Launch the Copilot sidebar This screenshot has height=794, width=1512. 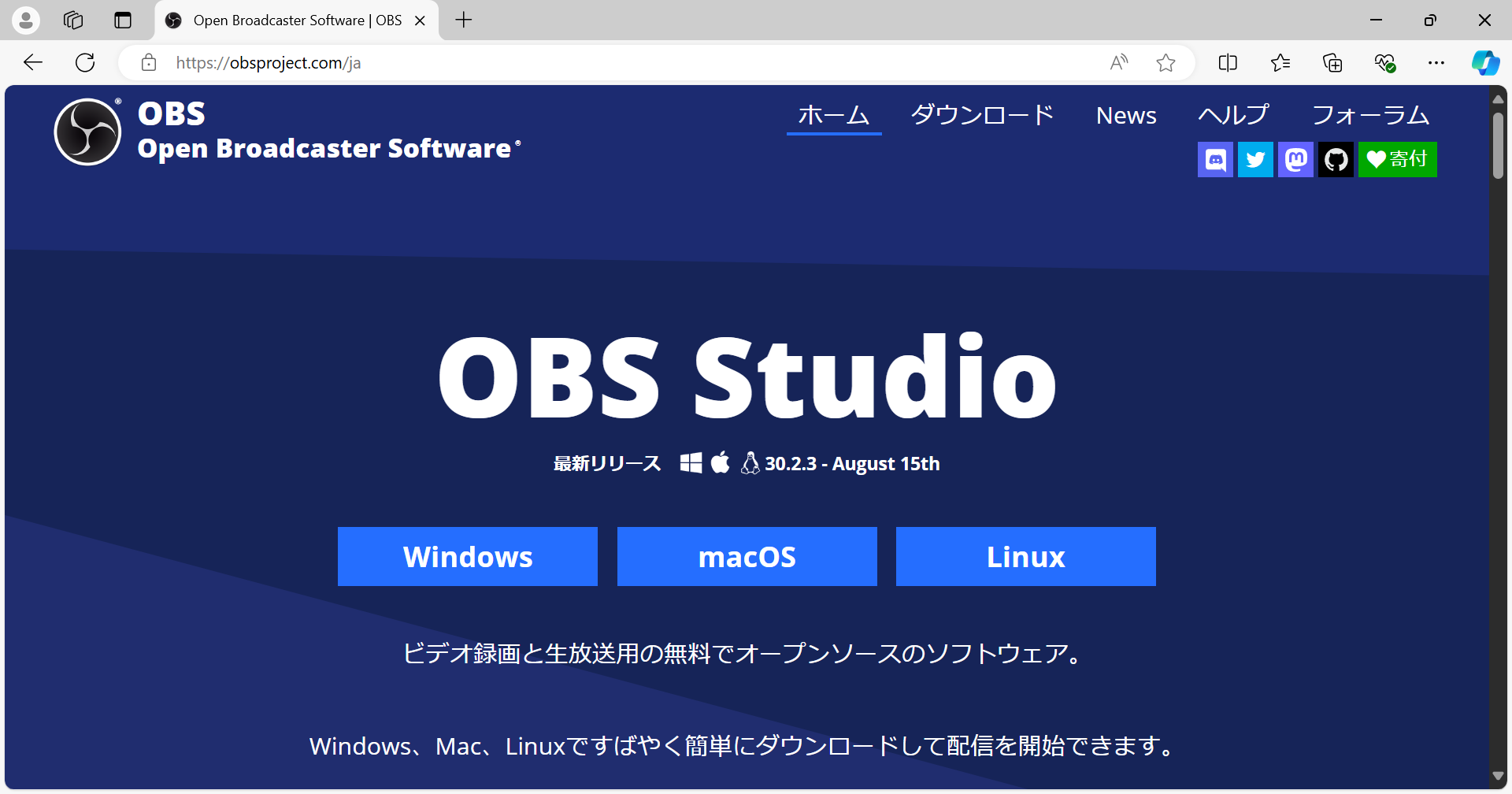[x=1486, y=63]
